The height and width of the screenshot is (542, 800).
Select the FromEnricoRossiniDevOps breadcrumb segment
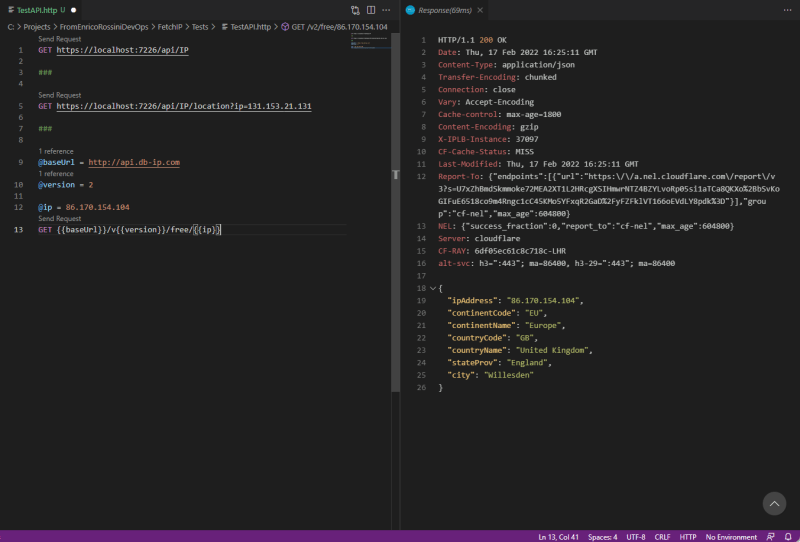click(x=104, y=27)
